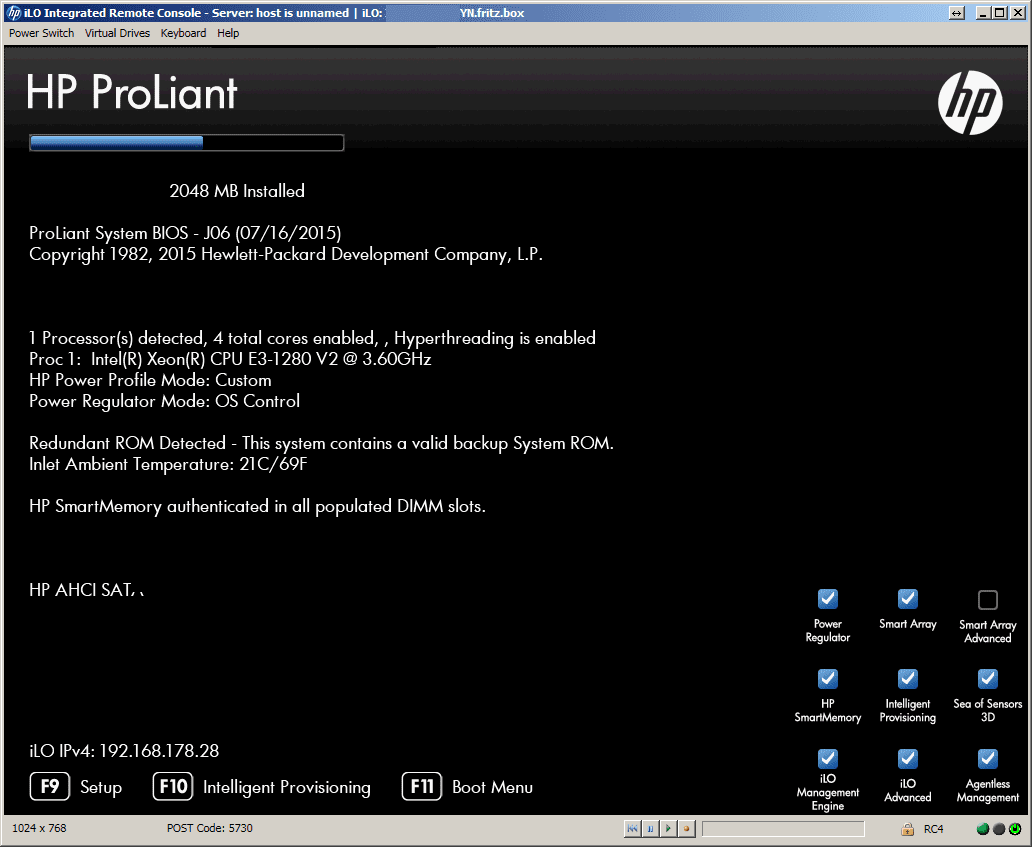Click the "HP AHCI SAT" text line

pos(86,590)
